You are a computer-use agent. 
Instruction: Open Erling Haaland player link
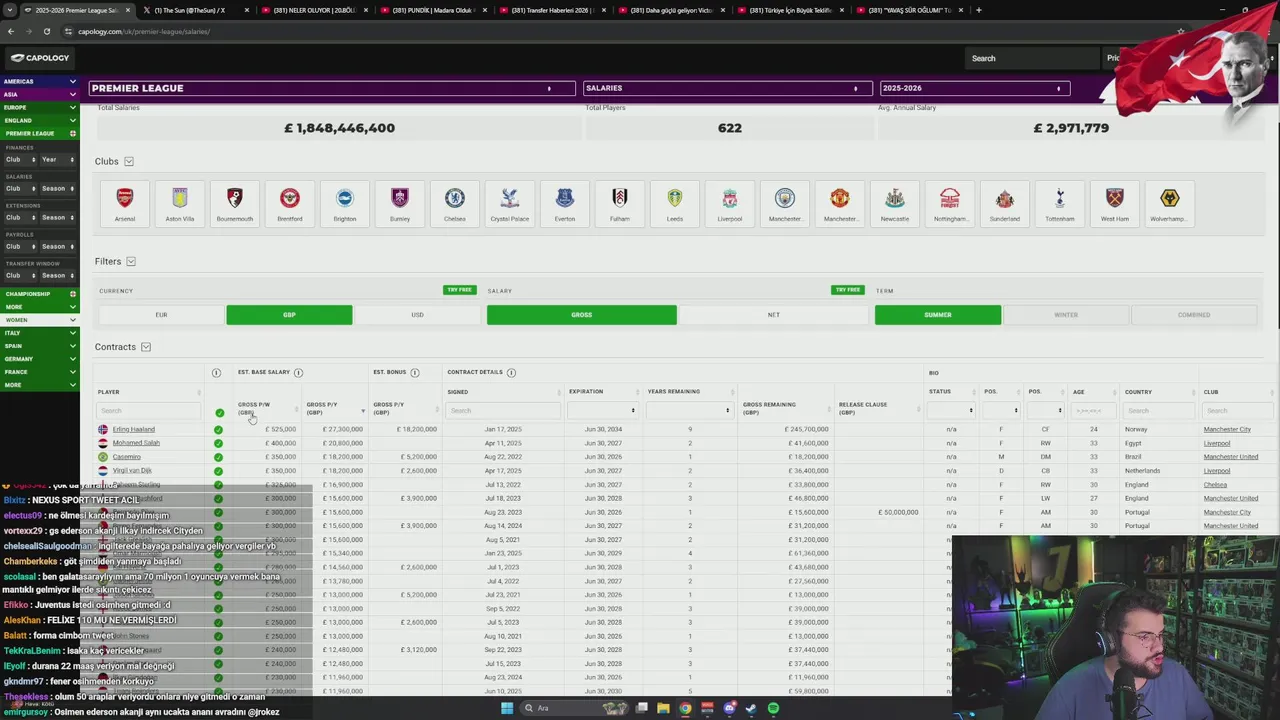pos(133,429)
